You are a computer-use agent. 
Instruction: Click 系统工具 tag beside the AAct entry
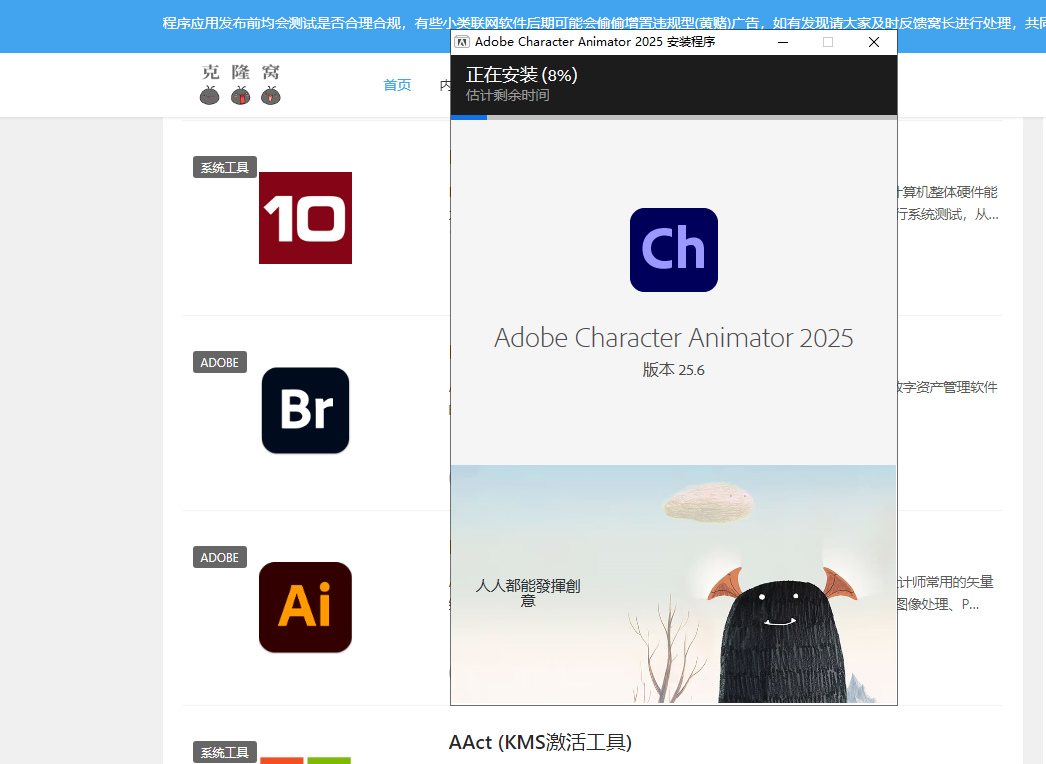point(225,752)
